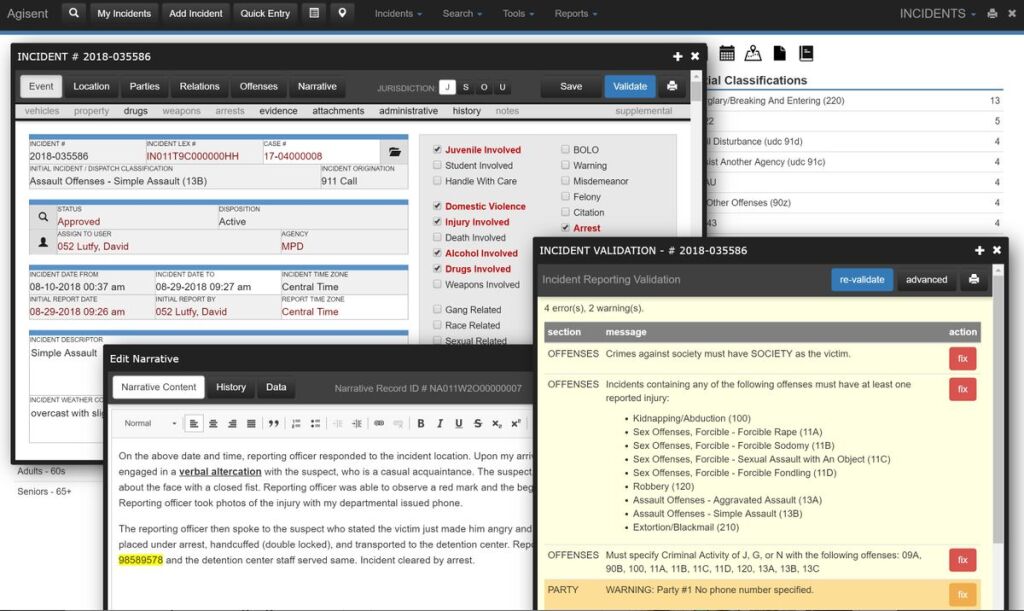Image resolution: width=1024 pixels, height=611 pixels.
Task: Apply italic formatting in narrative editor
Action: [x=440, y=423]
